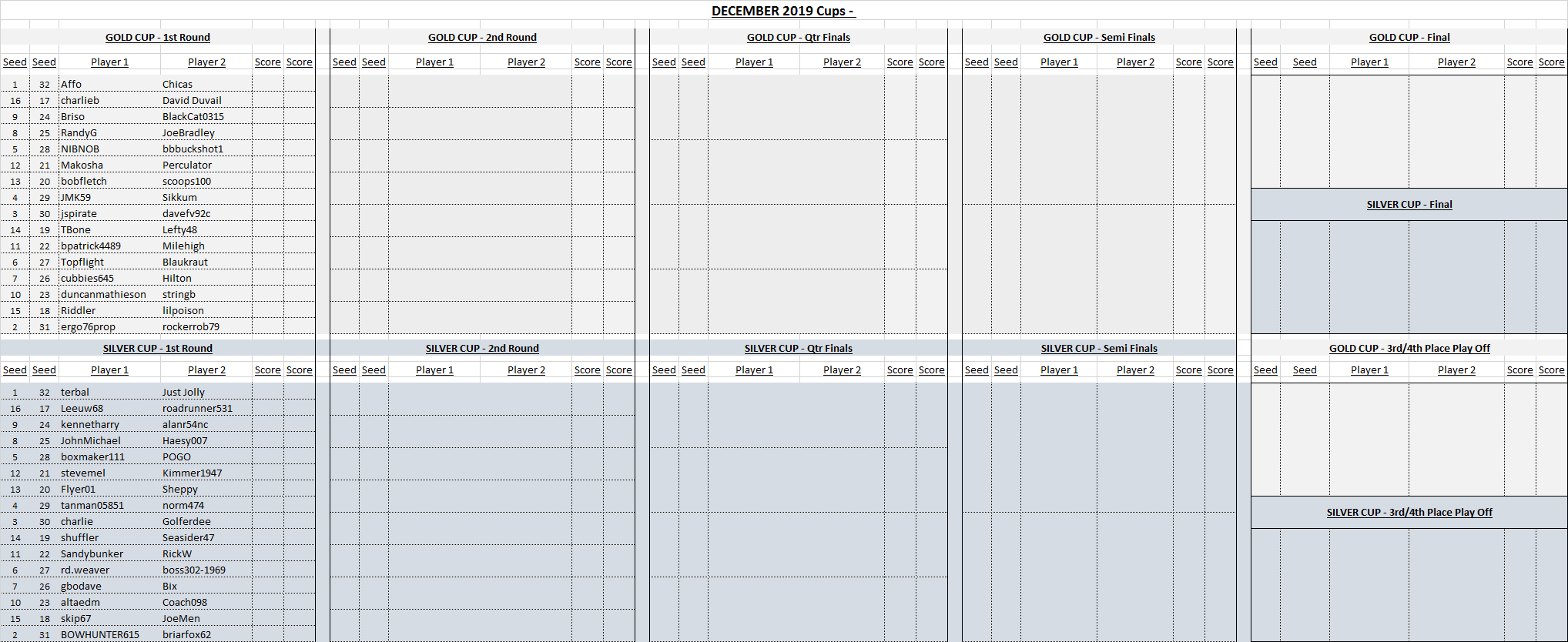Select the duncanmathieson cell

tap(103, 295)
